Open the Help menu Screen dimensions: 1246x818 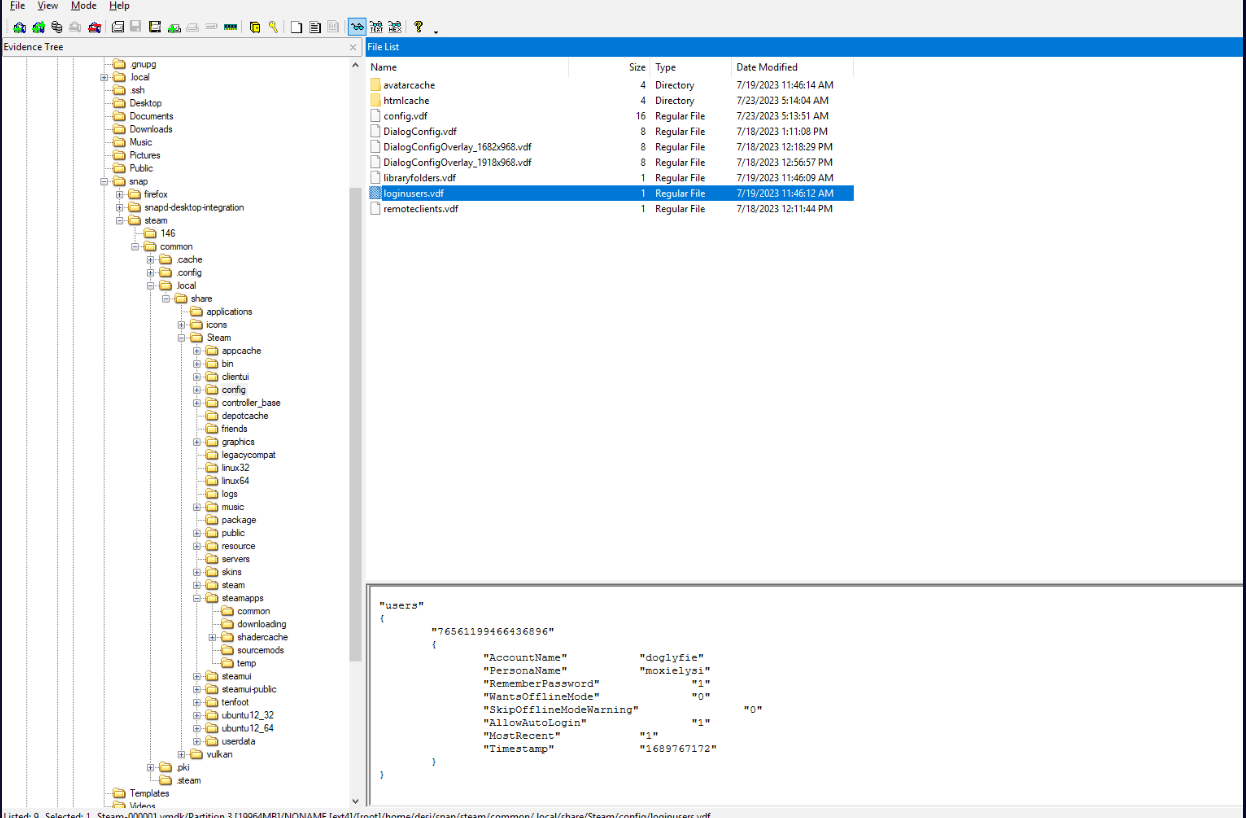click(x=119, y=6)
